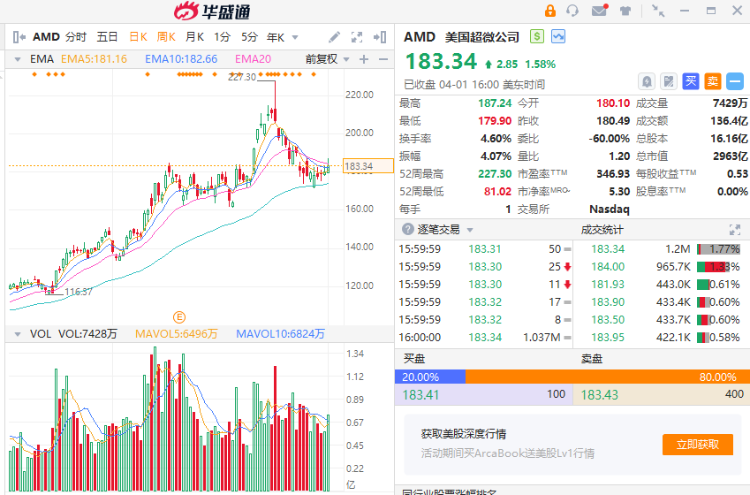Image resolution: width=750 pixels, height=495 pixels.
Task: Click the orange lock icon in title bar
Action: click(550, 11)
